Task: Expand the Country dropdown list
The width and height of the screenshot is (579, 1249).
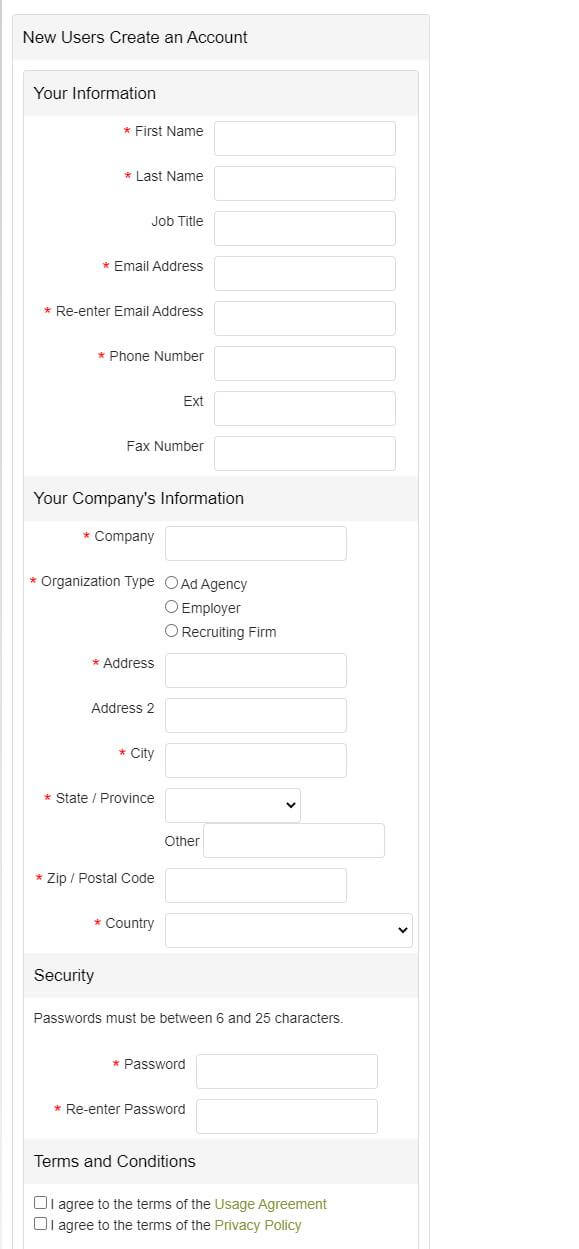Action: click(289, 930)
